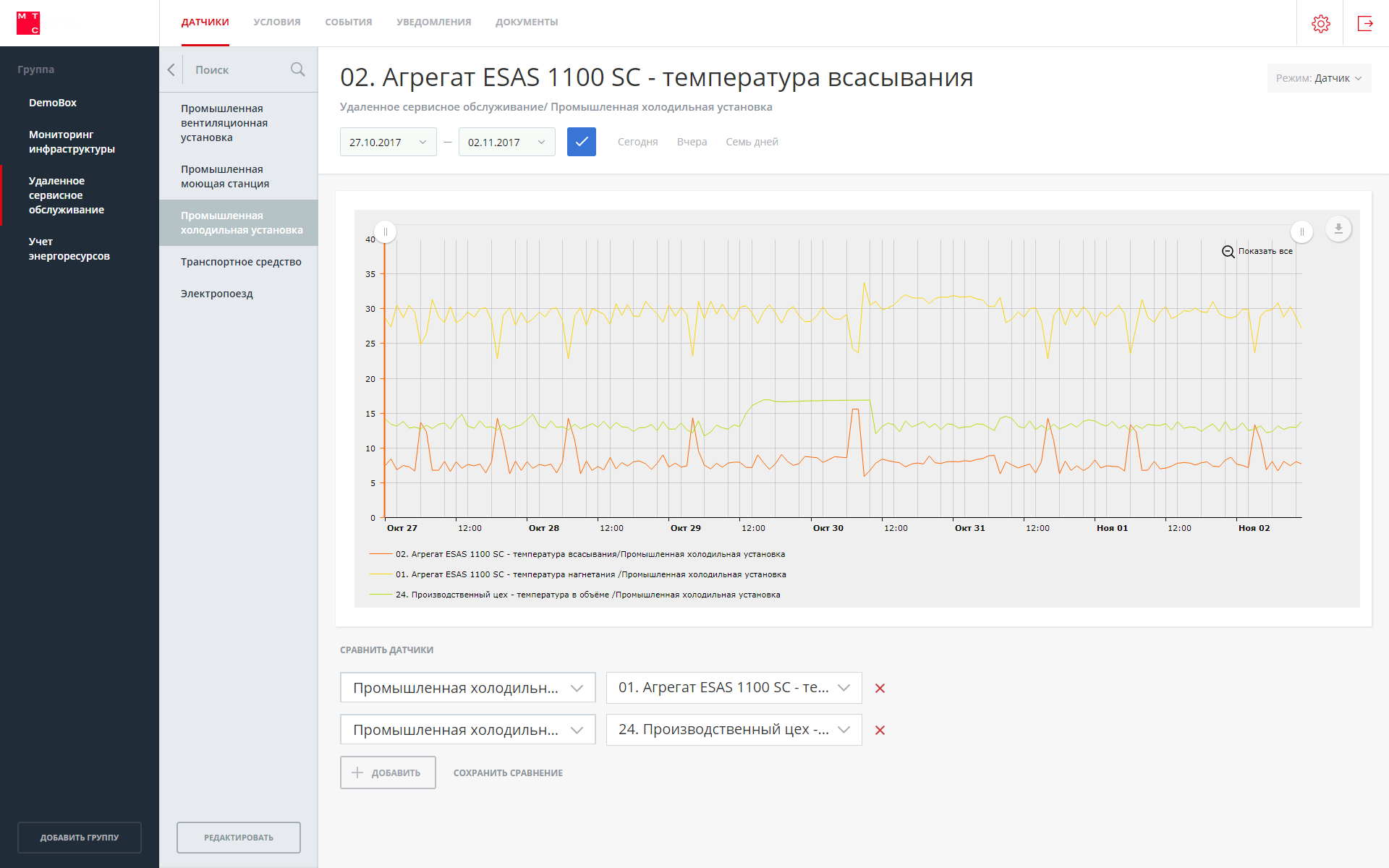The width and height of the screenshot is (1389, 868).
Task: Click the Вчера quick range link
Action: [x=692, y=142]
